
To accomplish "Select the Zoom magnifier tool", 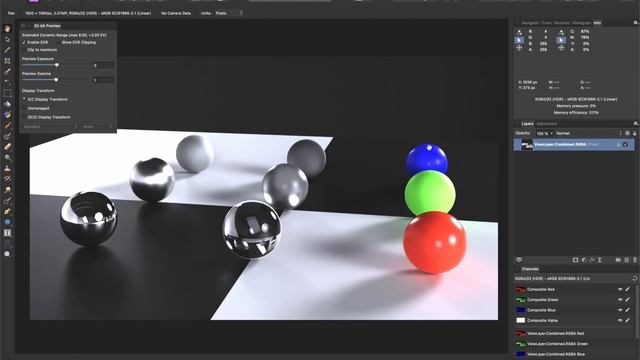I will [x=7, y=254].
